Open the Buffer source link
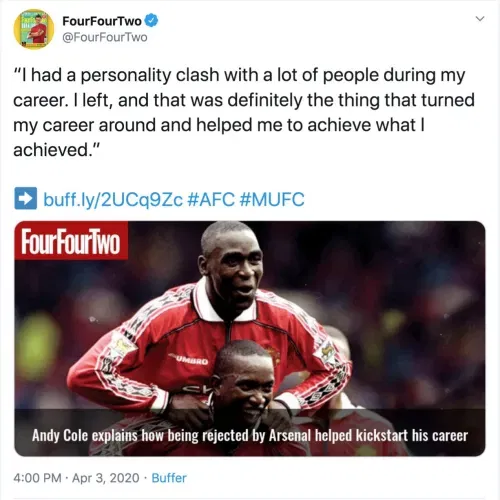The width and height of the screenshot is (500, 500). [x=169, y=478]
